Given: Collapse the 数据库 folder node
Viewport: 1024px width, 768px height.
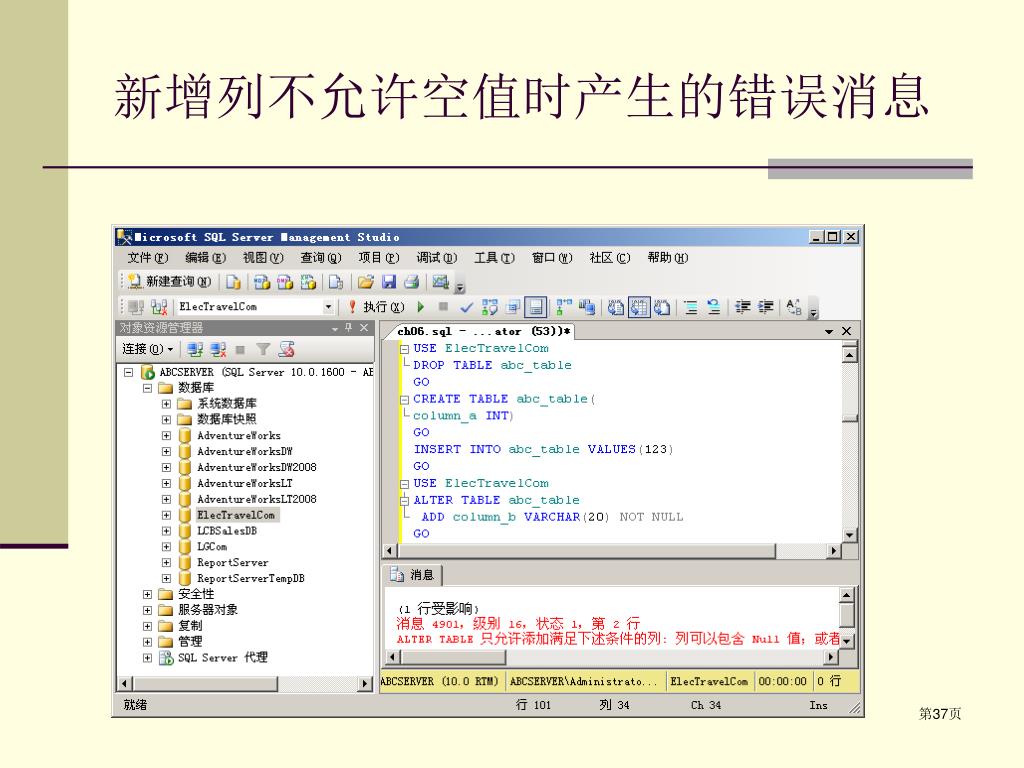Looking at the screenshot, I should pyautogui.click(x=148, y=388).
